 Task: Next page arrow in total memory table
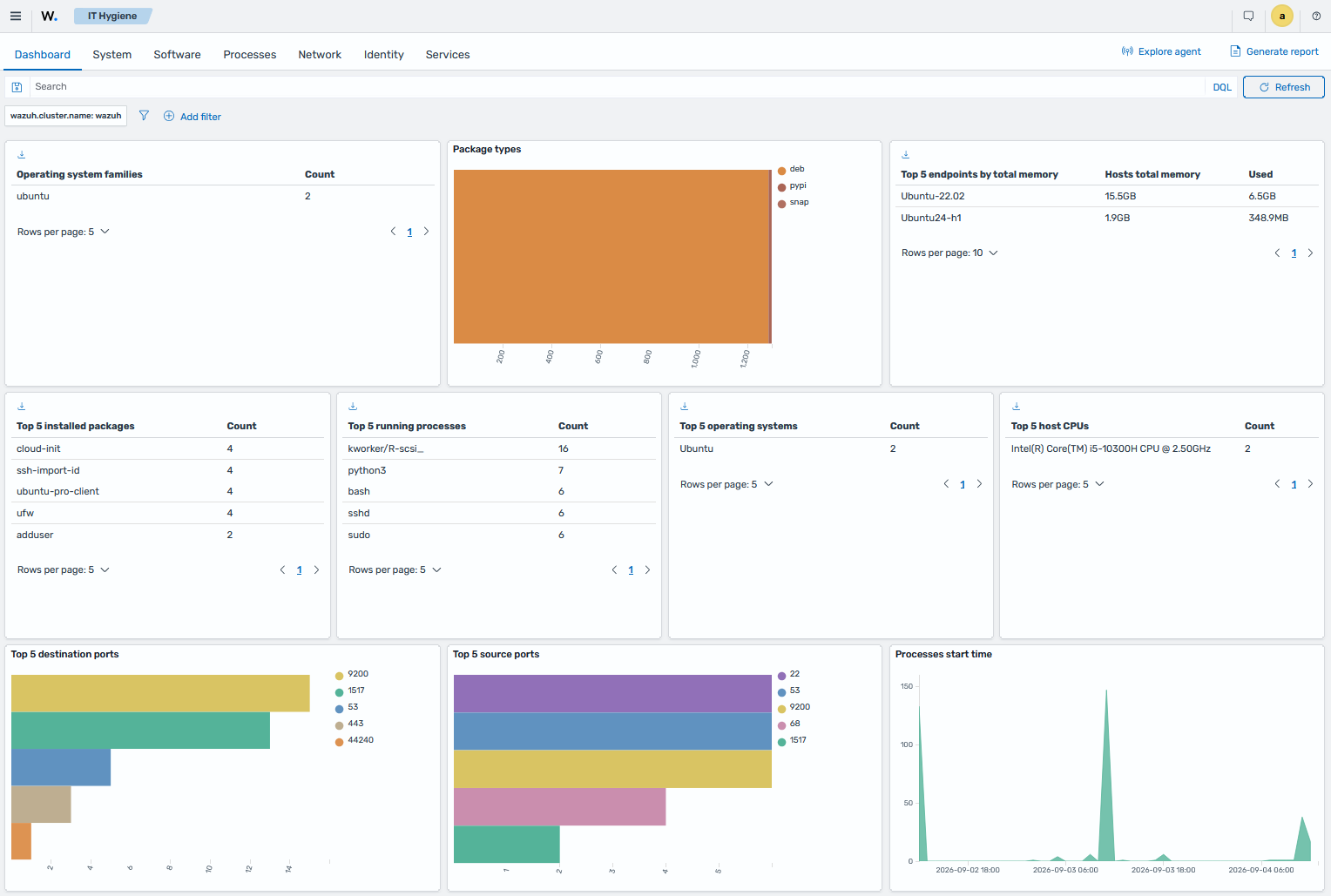coord(1310,253)
